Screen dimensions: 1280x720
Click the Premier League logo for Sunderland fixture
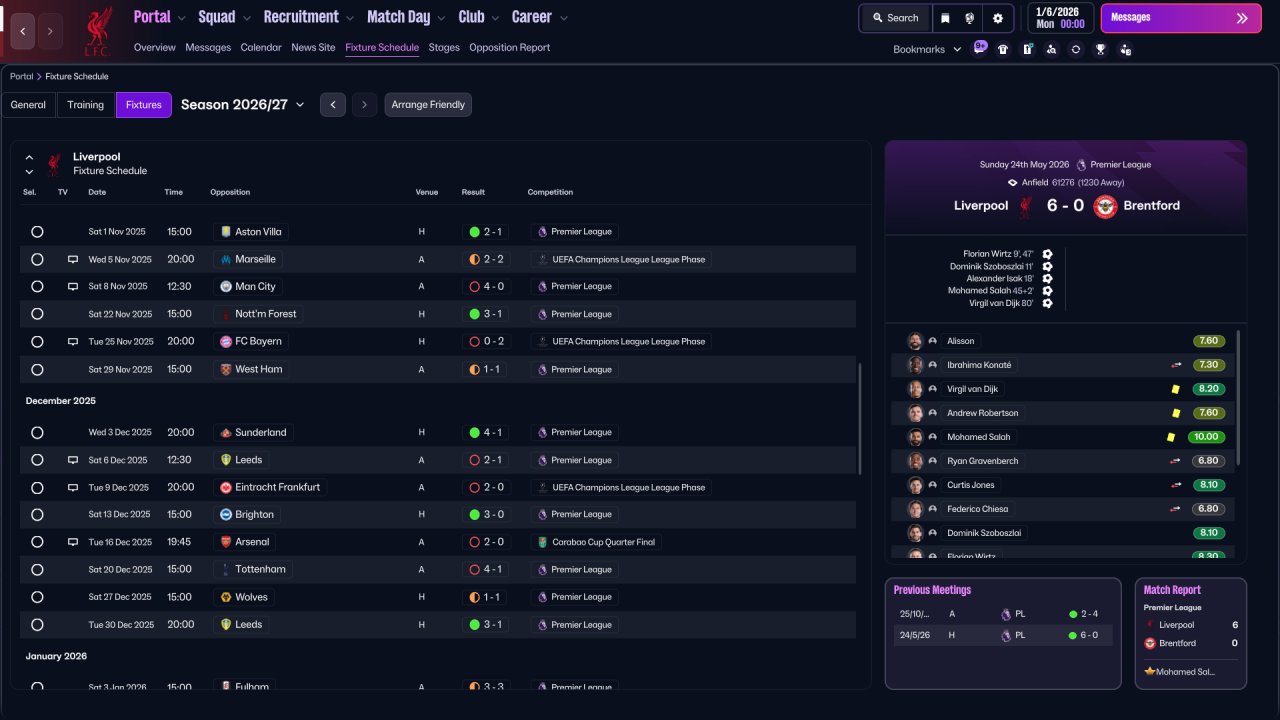(x=542, y=433)
